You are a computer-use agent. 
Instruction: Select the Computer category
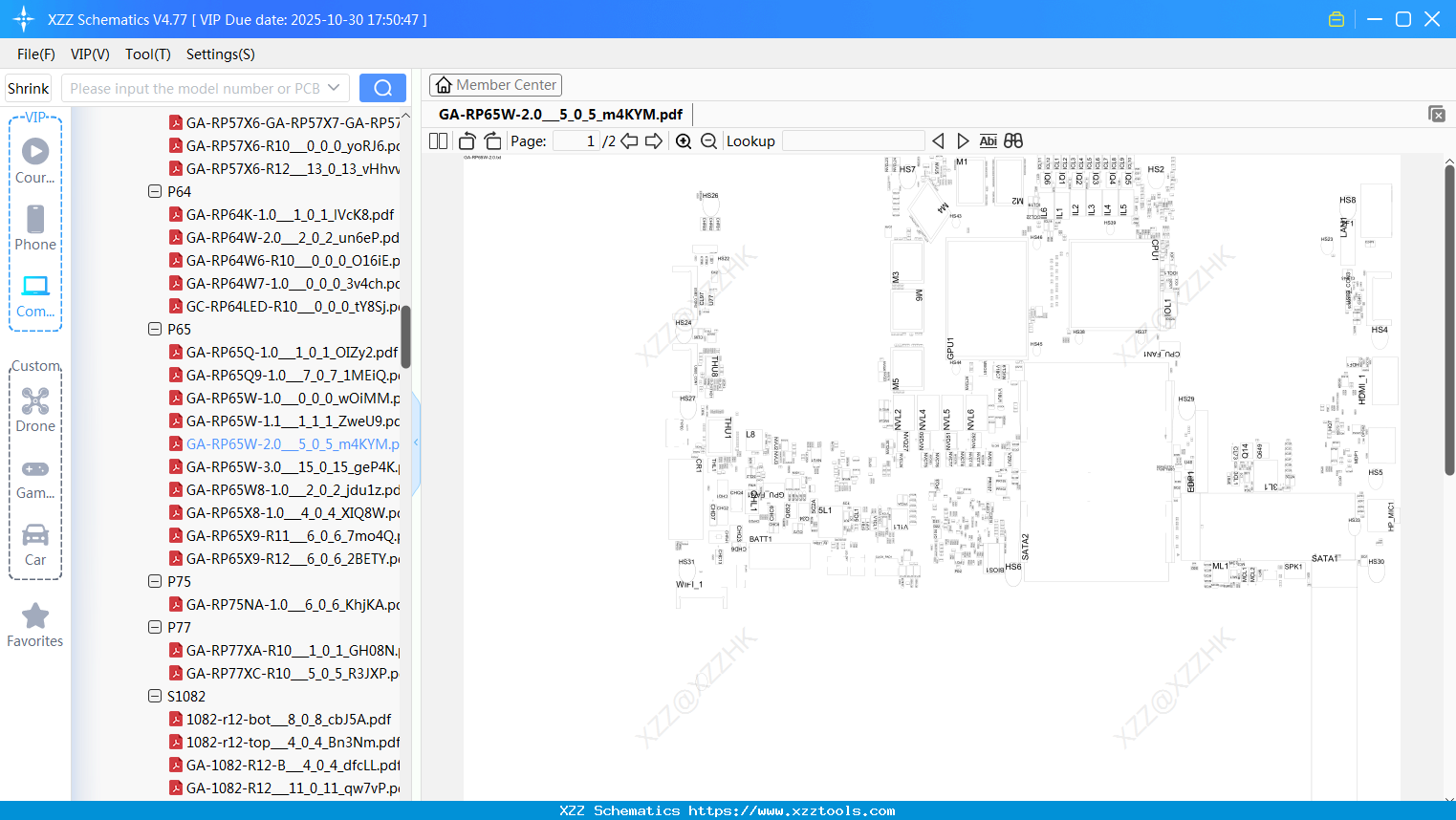(35, 296)
